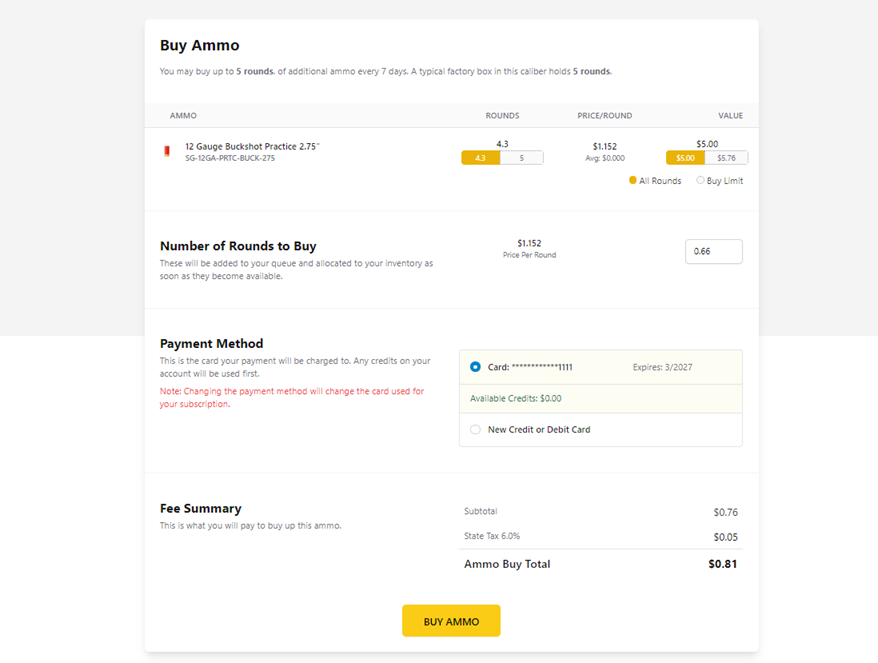The image size is (878, 663).
Task: Click the red shotgun shell icon
Action: pyautogui.click(x=167, y=151)
